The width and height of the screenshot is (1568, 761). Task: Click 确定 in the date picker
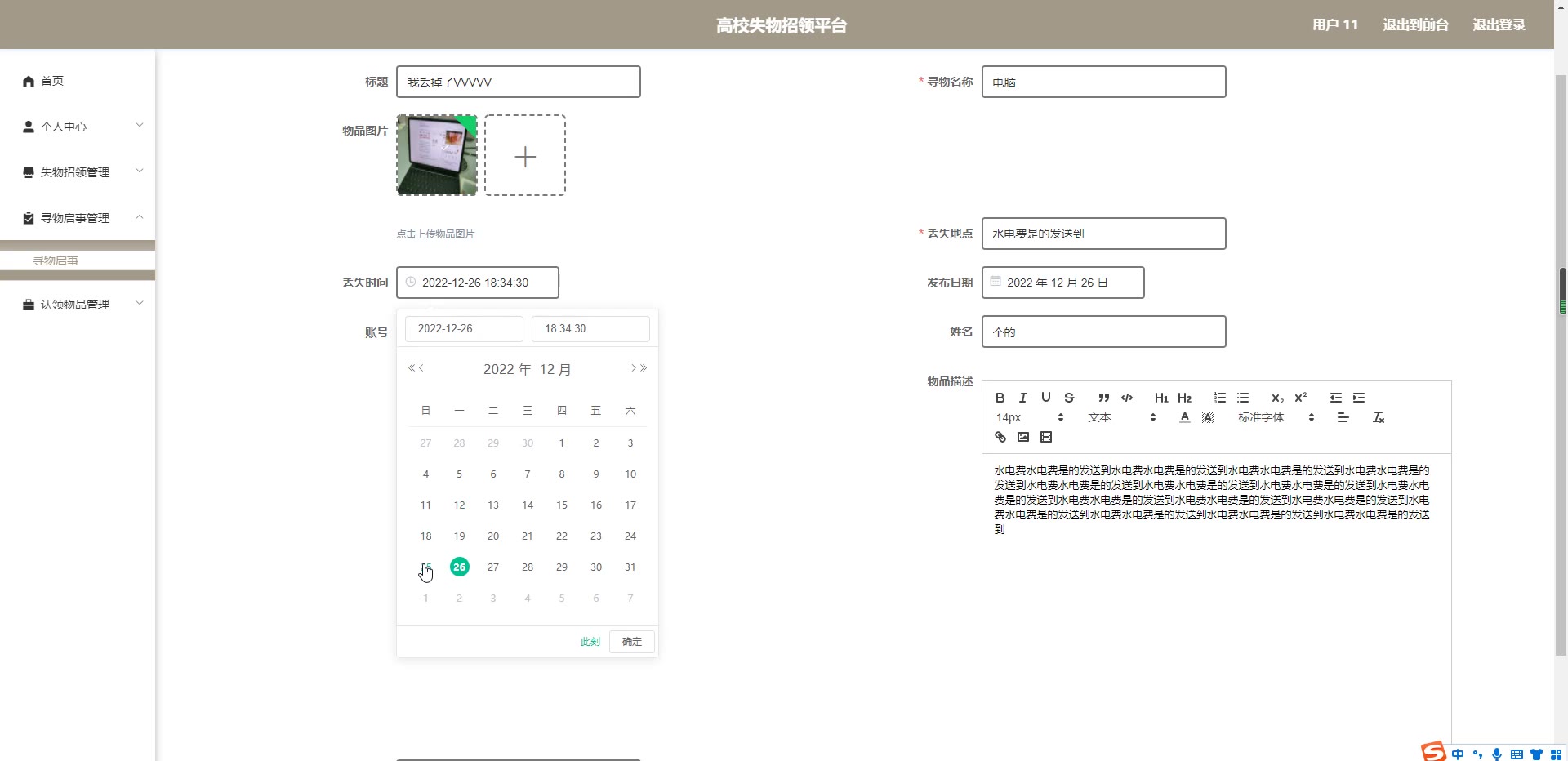[x=631, y=642]
